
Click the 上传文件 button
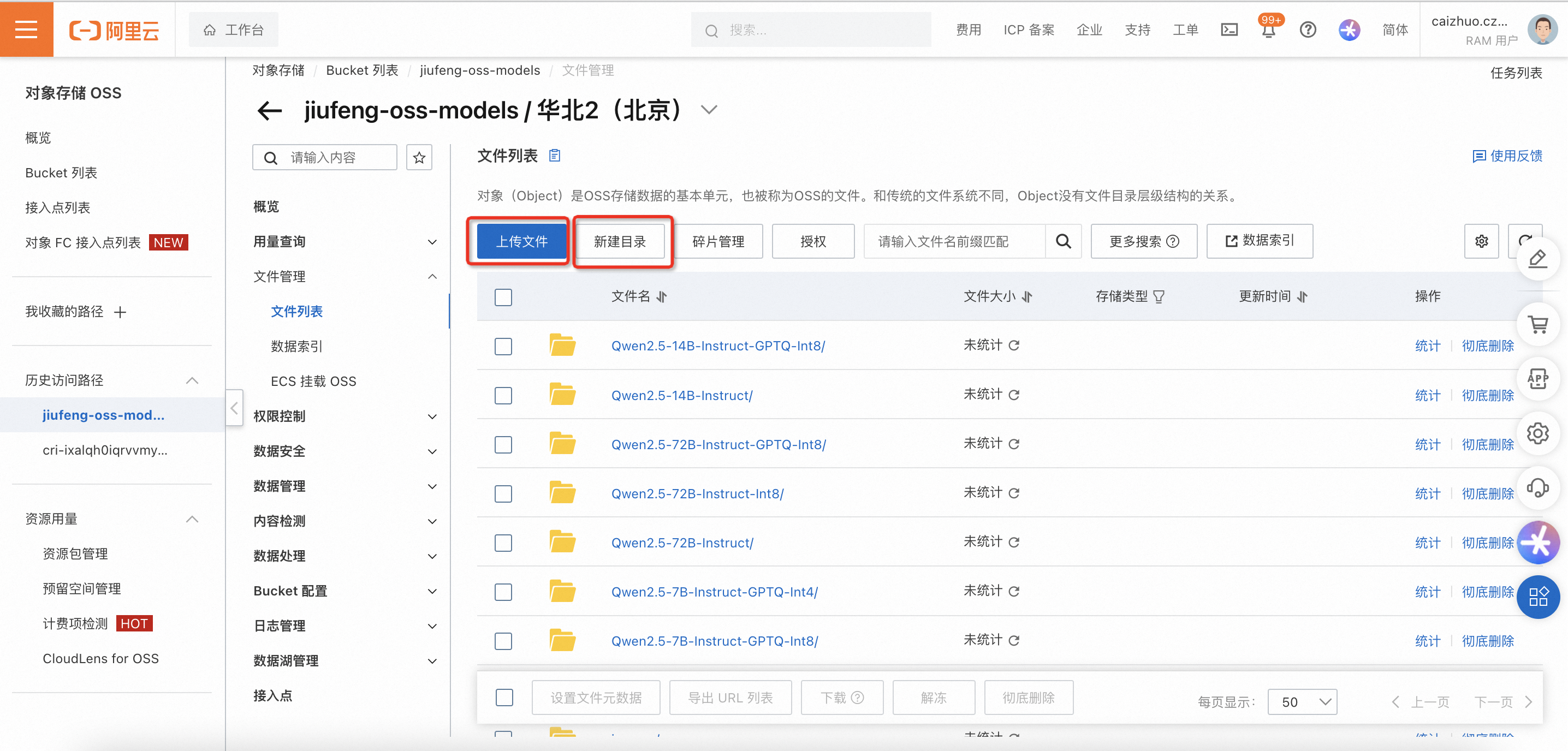click(x=521, y=241)
